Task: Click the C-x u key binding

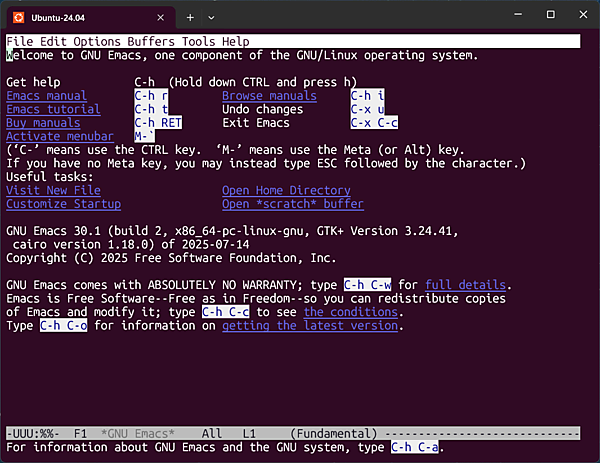Action: click(367, 109)
